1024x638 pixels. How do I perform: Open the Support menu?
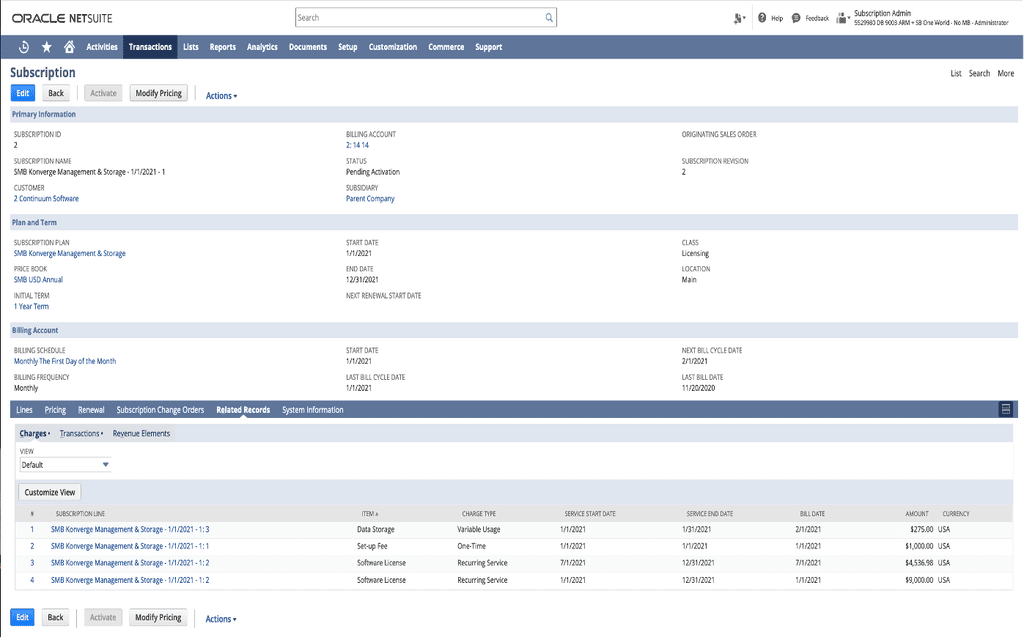tap(488, 47)
